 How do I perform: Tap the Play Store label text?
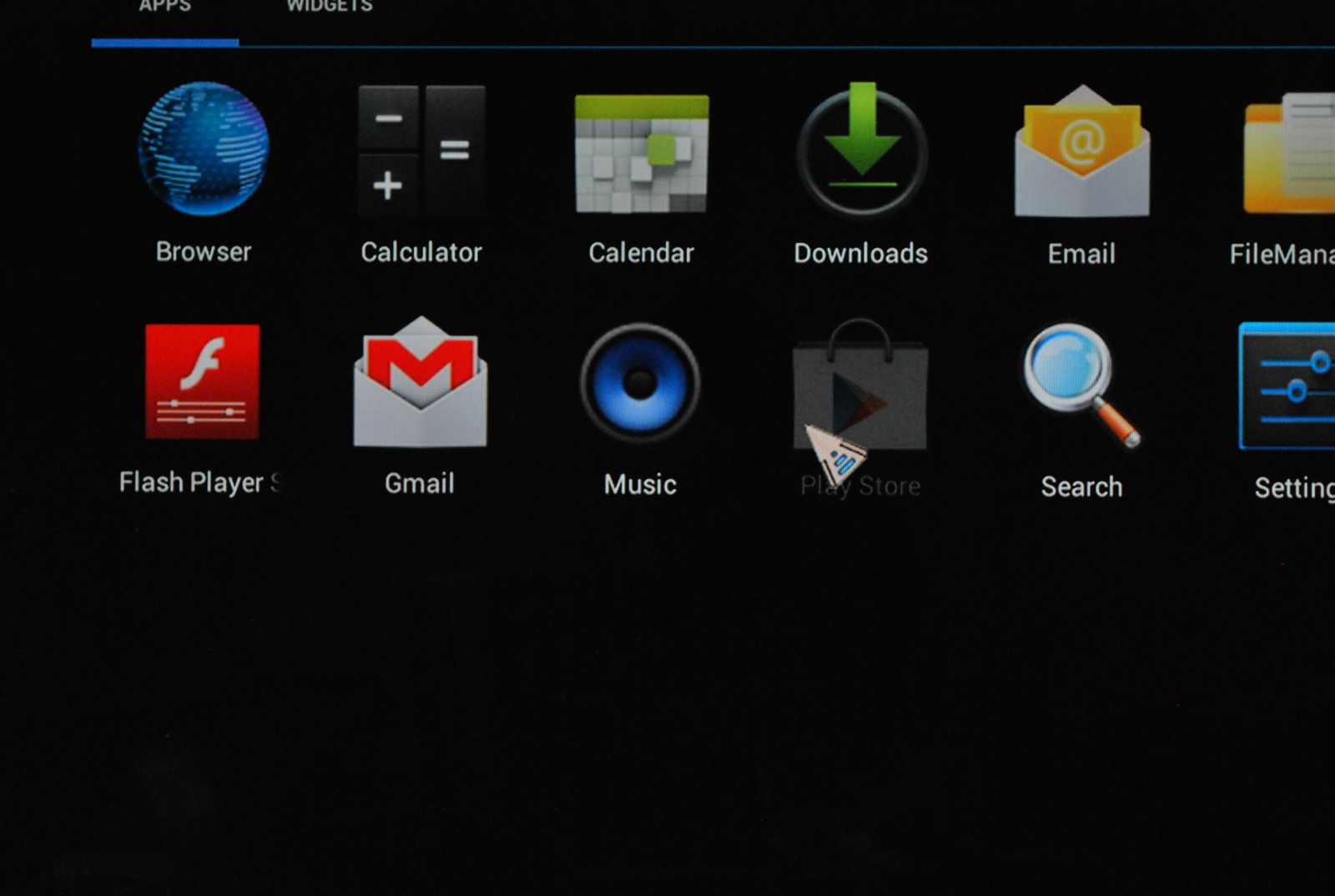[x=860, y=486]
